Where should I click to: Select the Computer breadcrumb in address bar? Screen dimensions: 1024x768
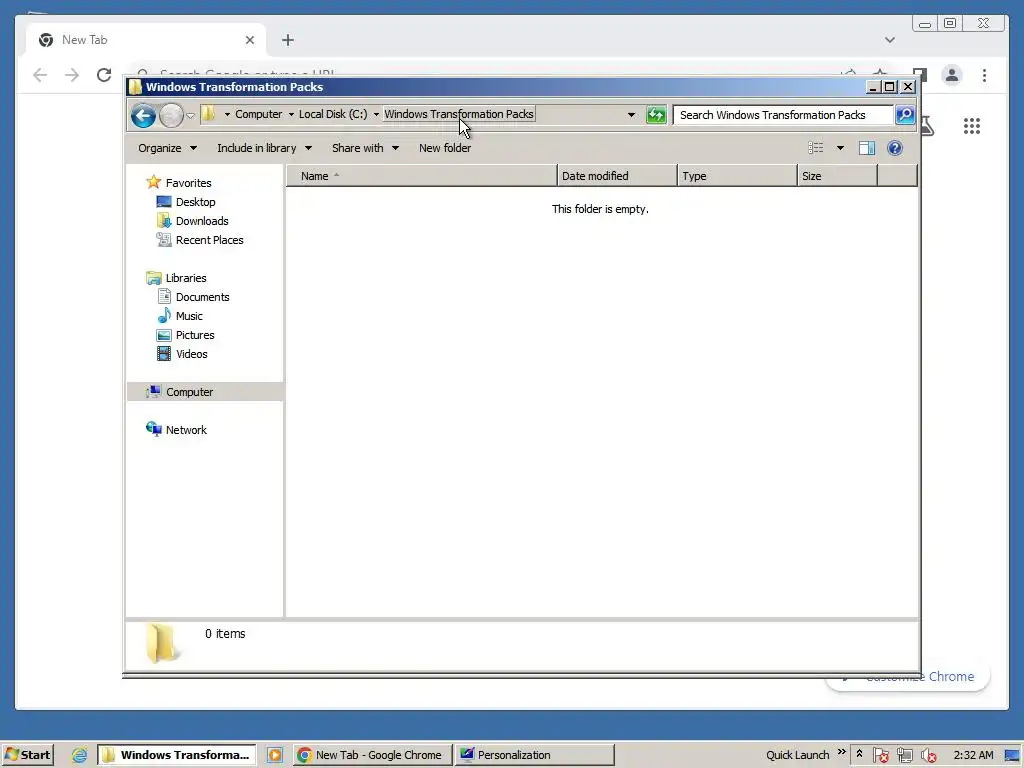[259, 114]
